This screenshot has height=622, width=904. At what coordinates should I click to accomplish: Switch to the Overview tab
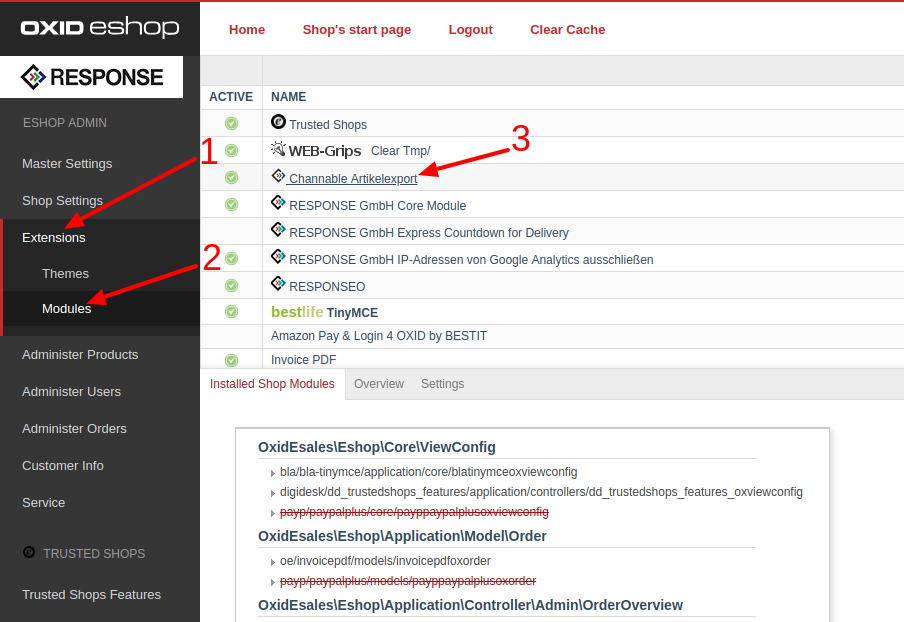(x=379, y=384)
